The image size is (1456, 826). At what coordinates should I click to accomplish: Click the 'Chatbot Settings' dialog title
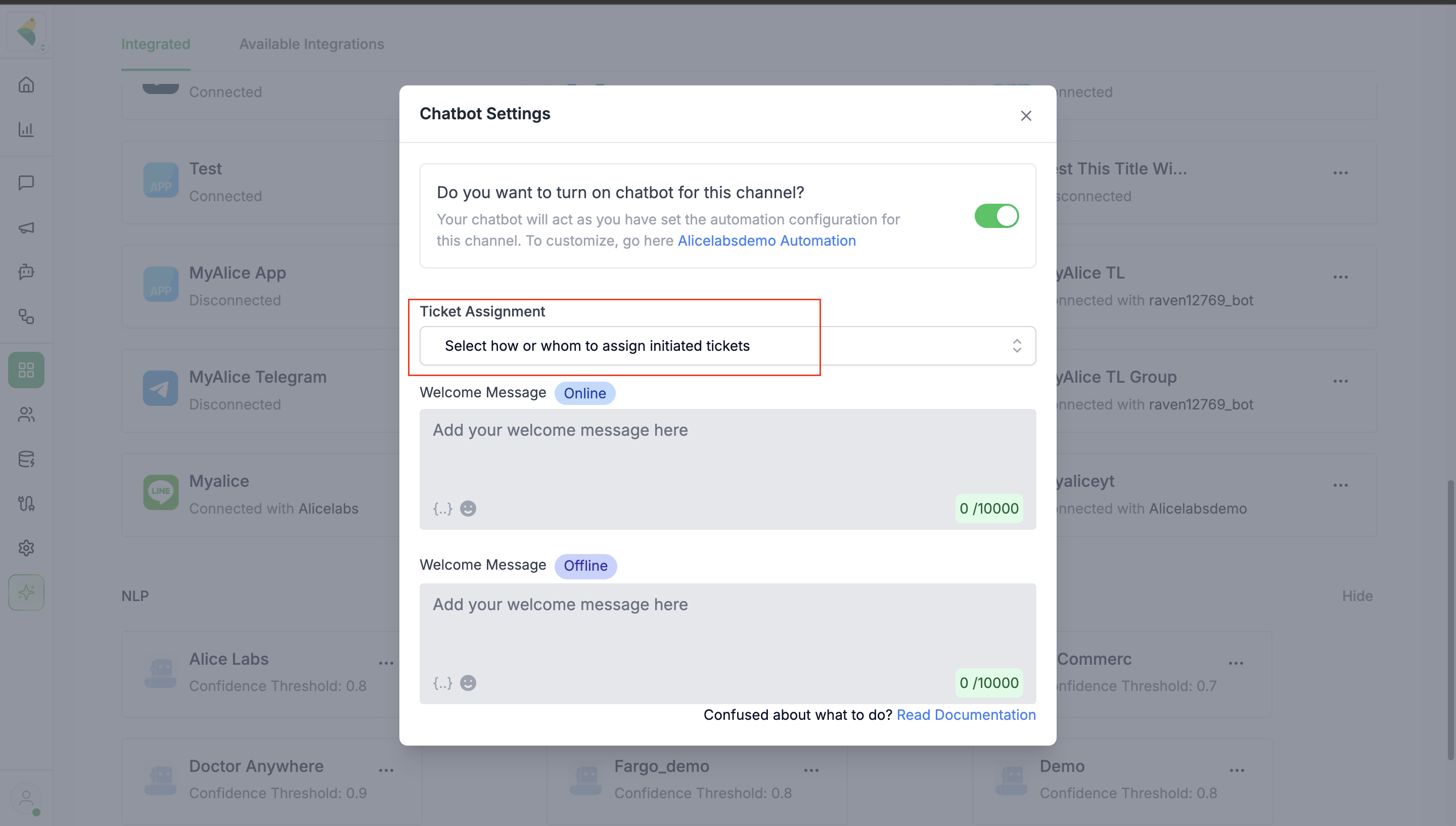(485, 113)
